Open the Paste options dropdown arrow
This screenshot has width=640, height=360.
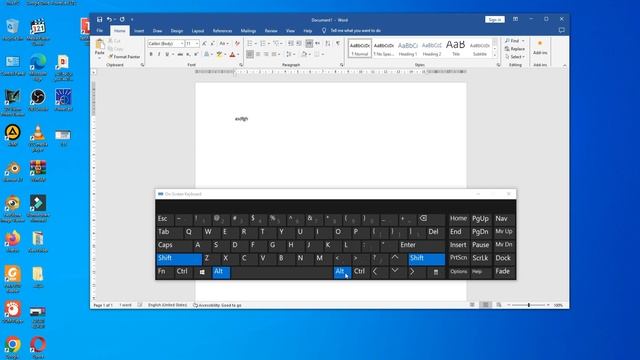point(100,58)
